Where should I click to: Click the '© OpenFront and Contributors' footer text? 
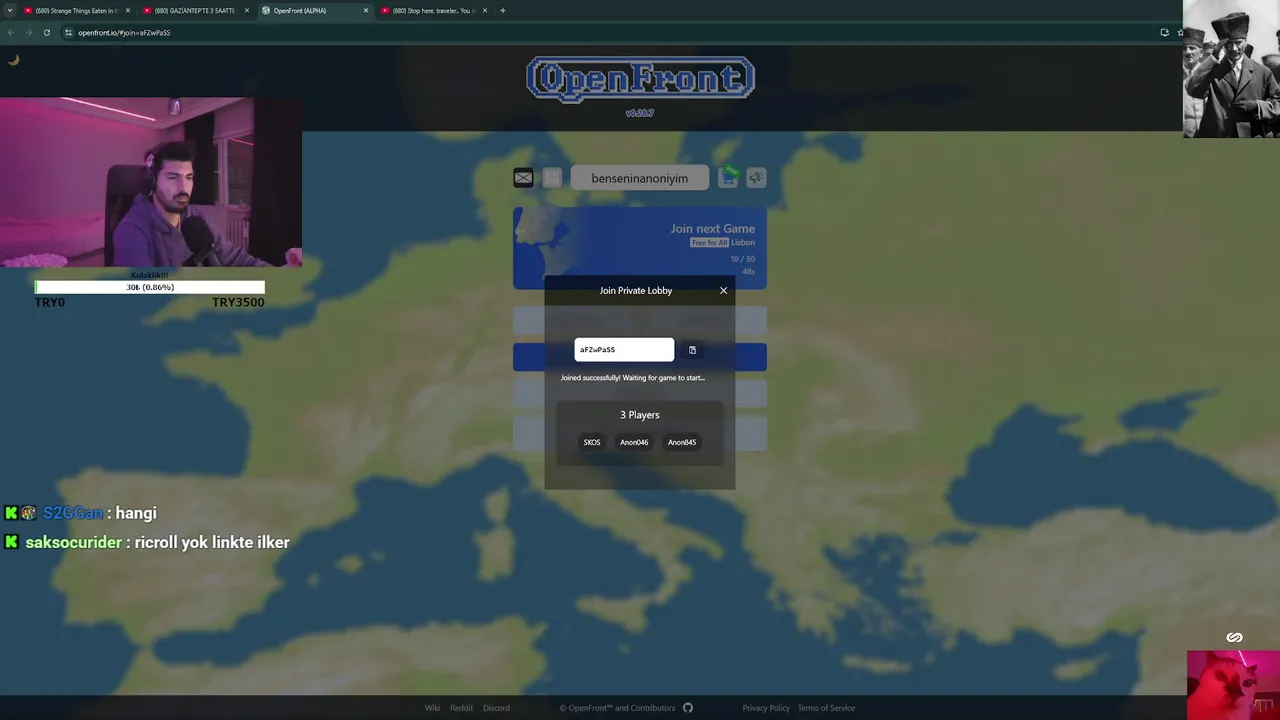617,708
